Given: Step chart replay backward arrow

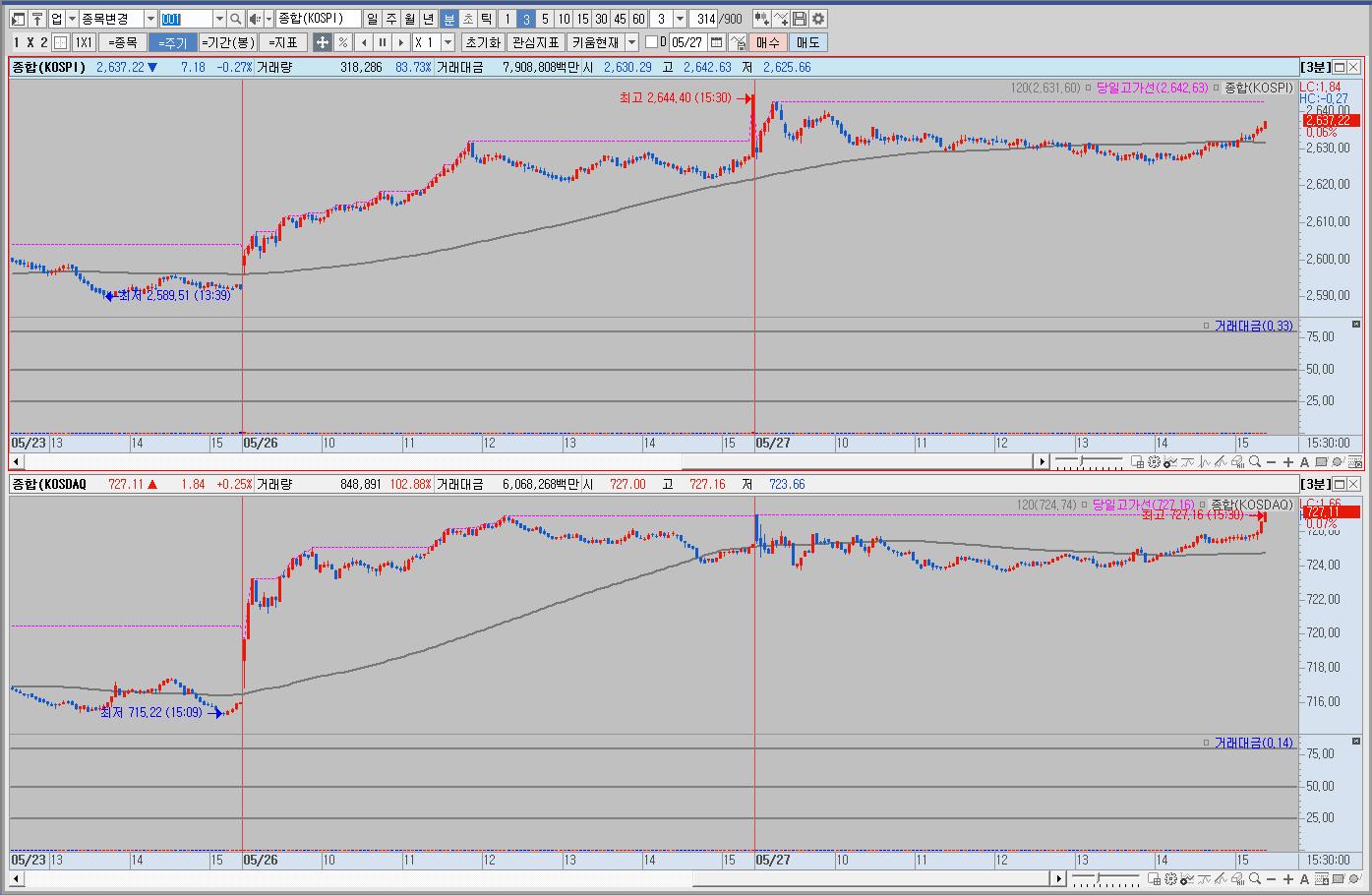Looking at the screenshot, I should pos(364,42).
